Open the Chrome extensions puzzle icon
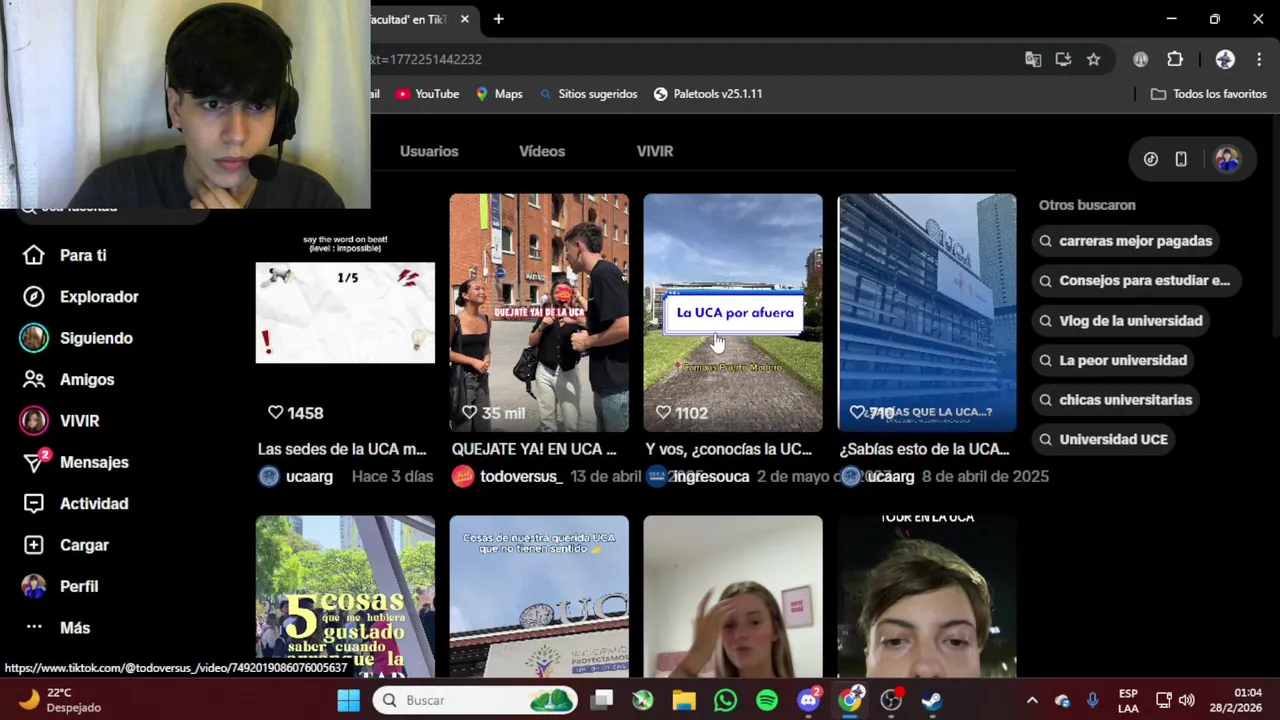Screen dimensions: 1280x720 pos(1175,60)
